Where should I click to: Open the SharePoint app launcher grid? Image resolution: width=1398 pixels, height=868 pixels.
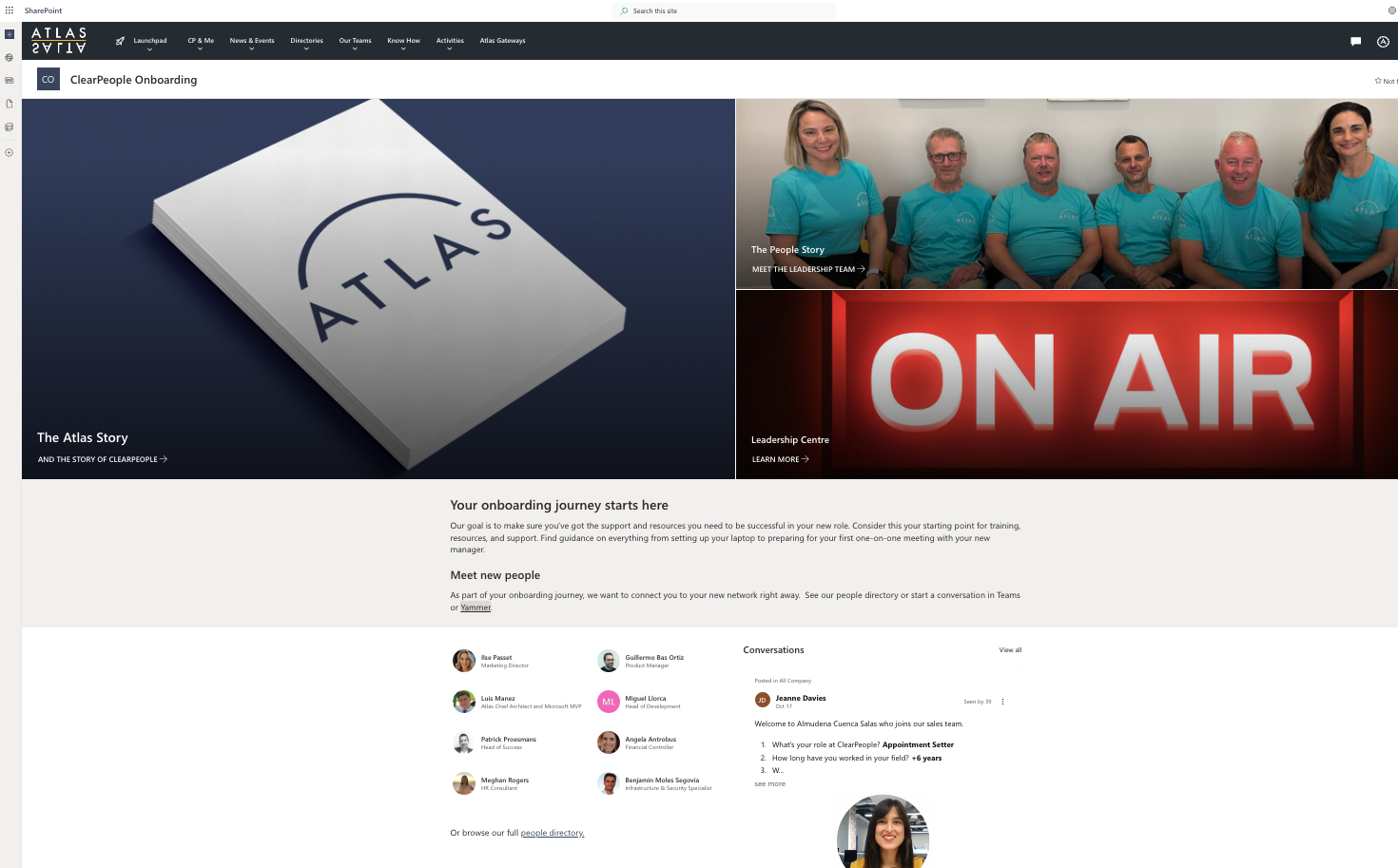[10, 10]
